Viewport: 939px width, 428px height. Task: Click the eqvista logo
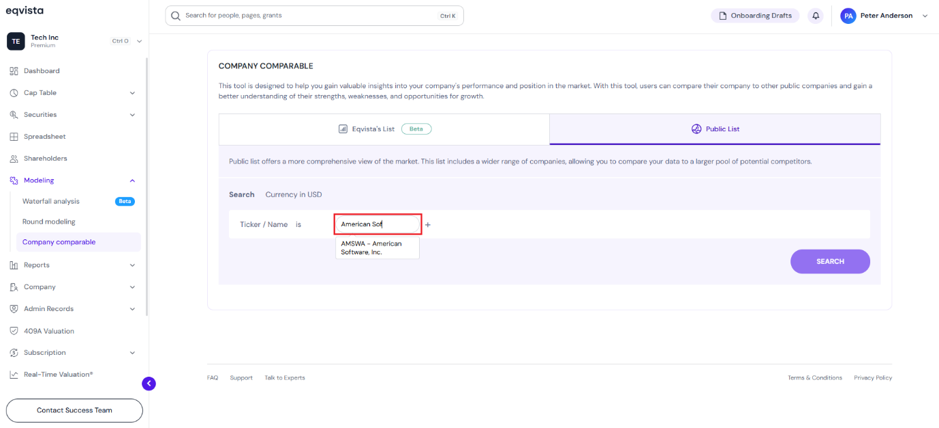click(x=25, y=11)
